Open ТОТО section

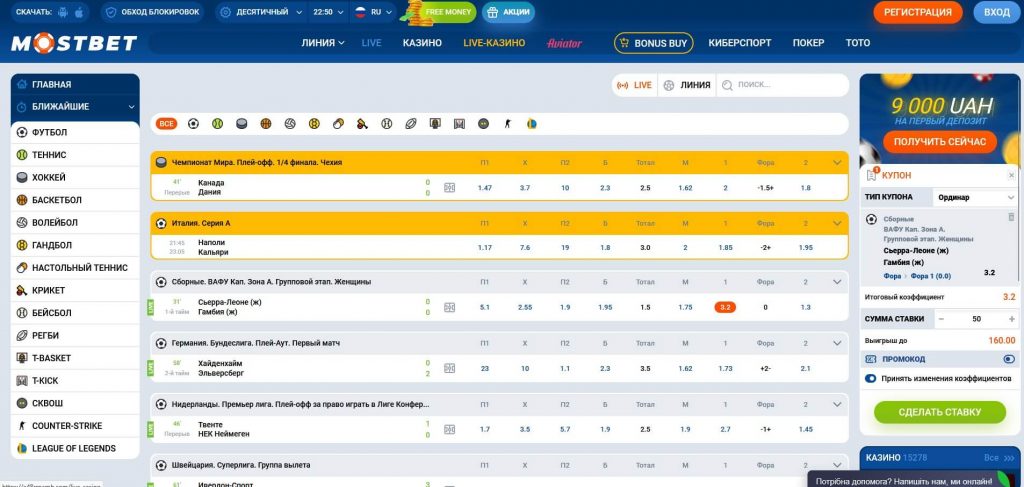coord(857,43)
